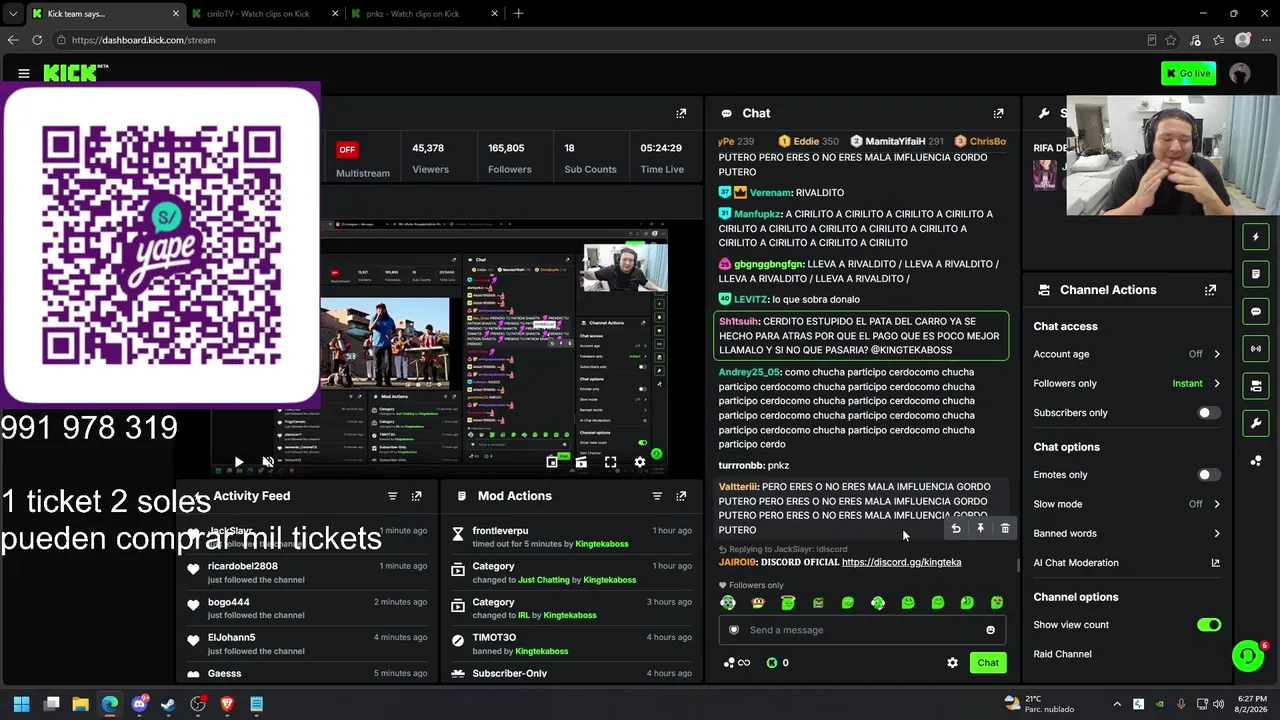
Task: Open the user profile avatar menu
Action: [1240, 73]
